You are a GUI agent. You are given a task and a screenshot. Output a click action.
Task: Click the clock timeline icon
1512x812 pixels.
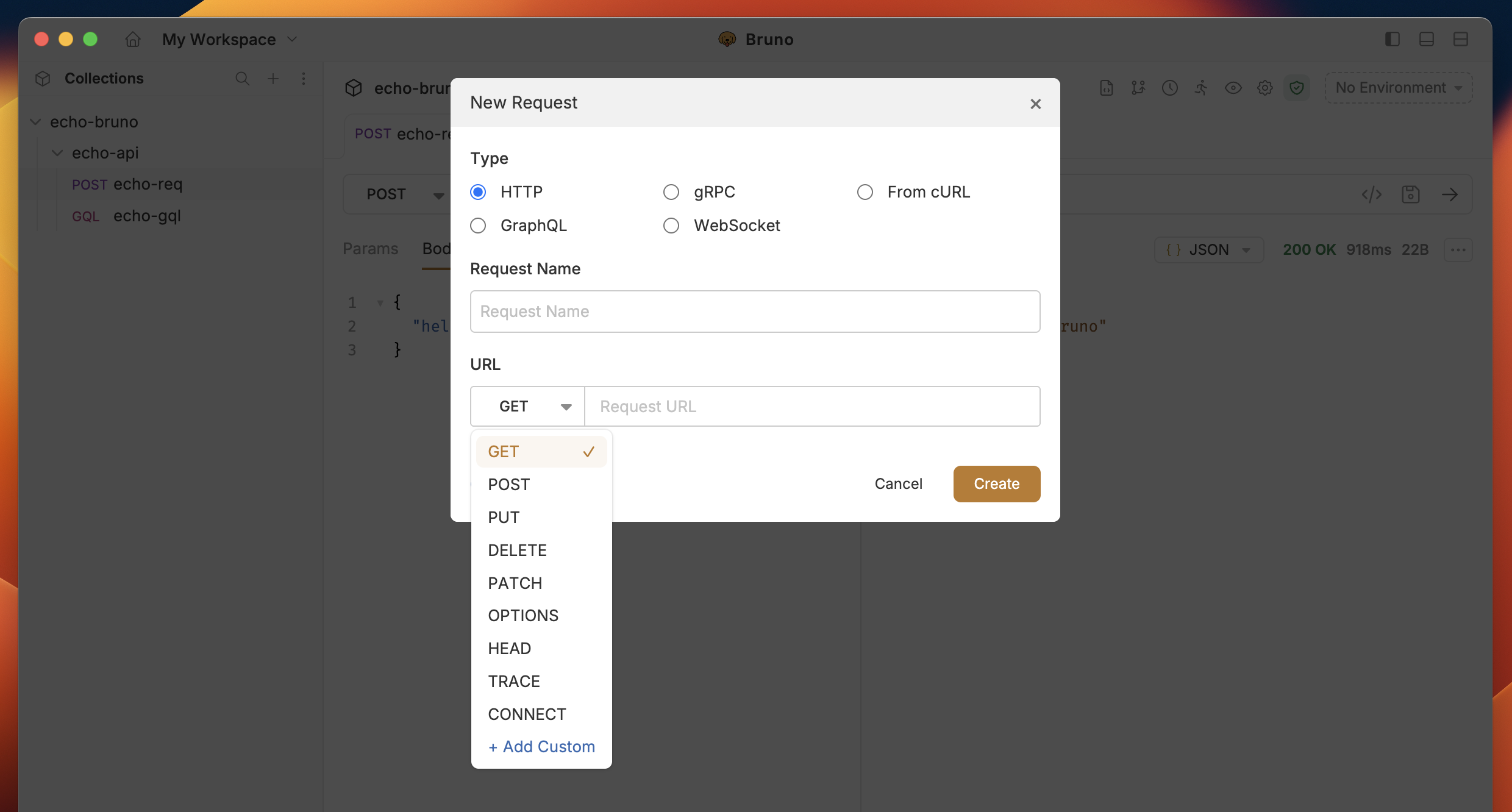pyautogui.click(x=1169, y=88)
